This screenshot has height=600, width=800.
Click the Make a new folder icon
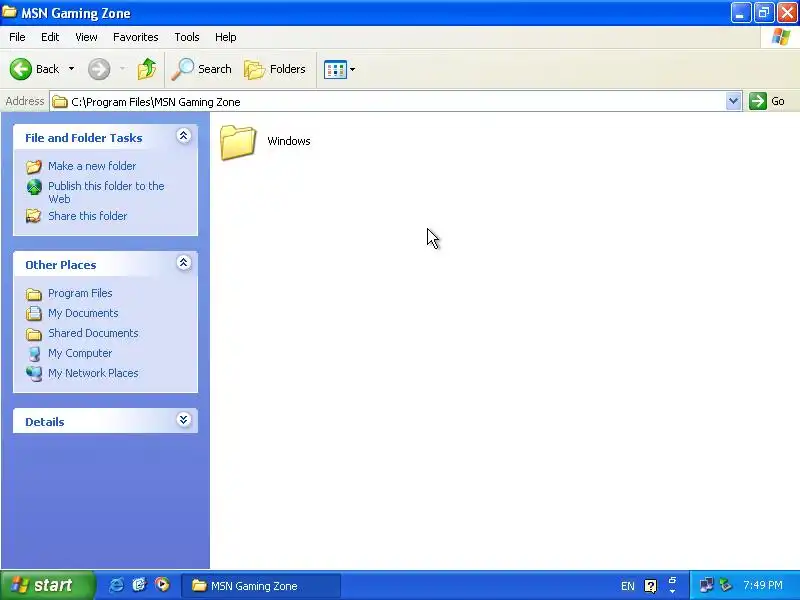click(34, 167)
